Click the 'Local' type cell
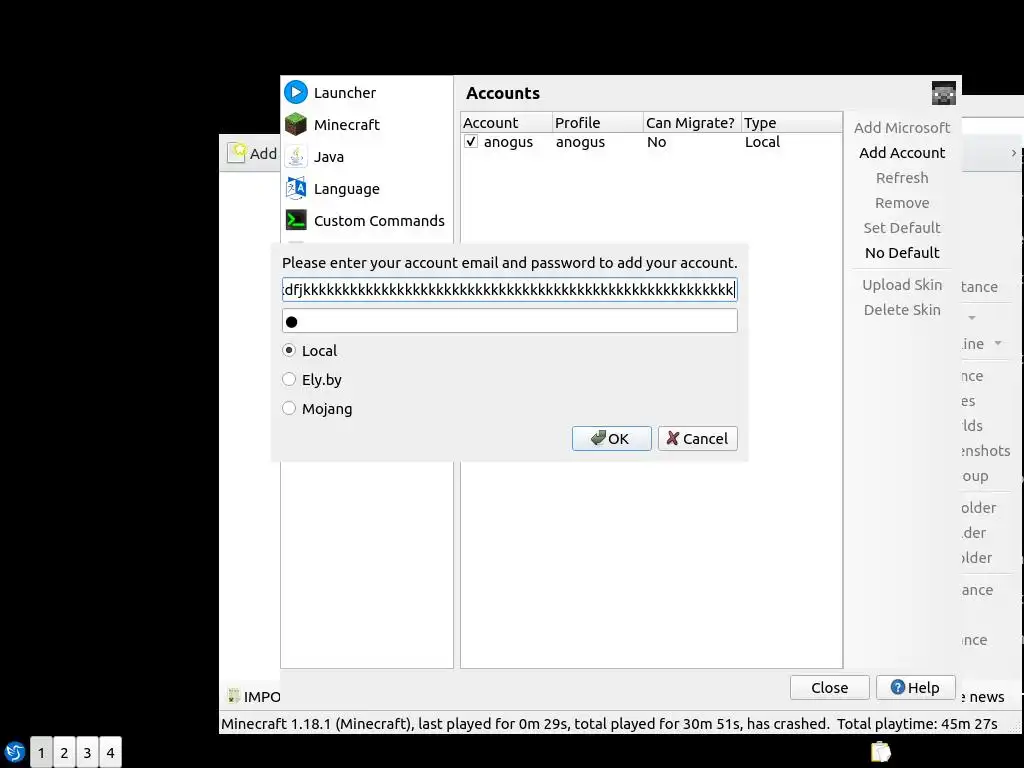The width and height of the screenshot is (1024, 768). (762, 142)
